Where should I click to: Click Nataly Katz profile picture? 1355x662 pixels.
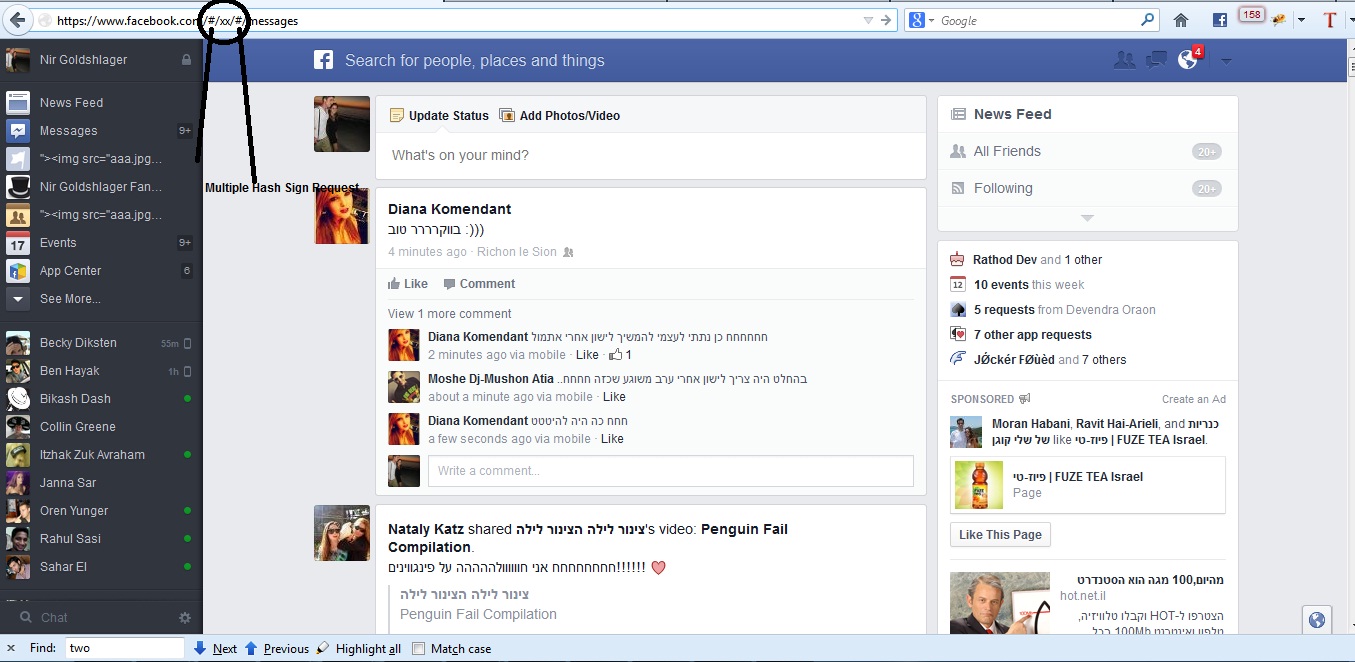pos(342,533)
